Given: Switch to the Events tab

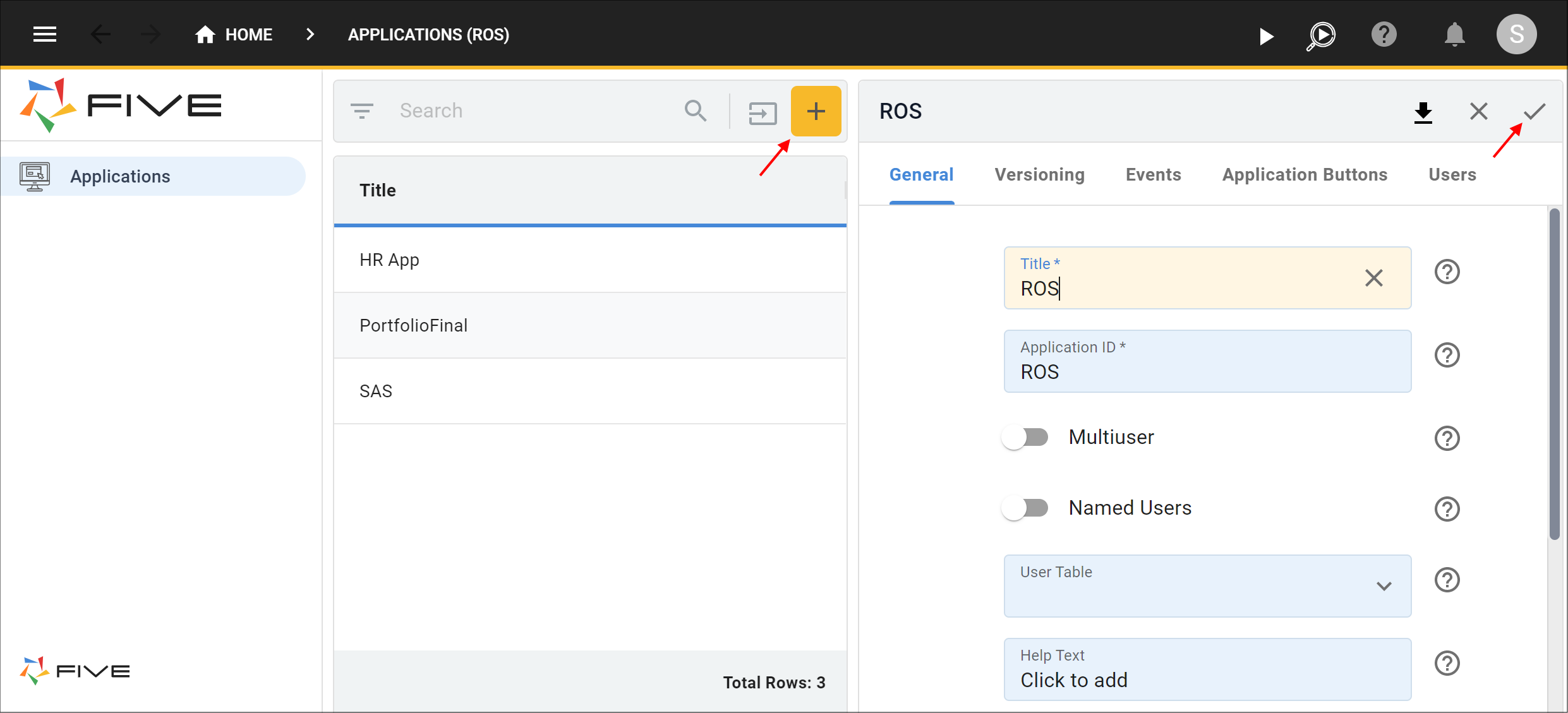Looking at the screenshot, I should click(x=1153, y=174).
